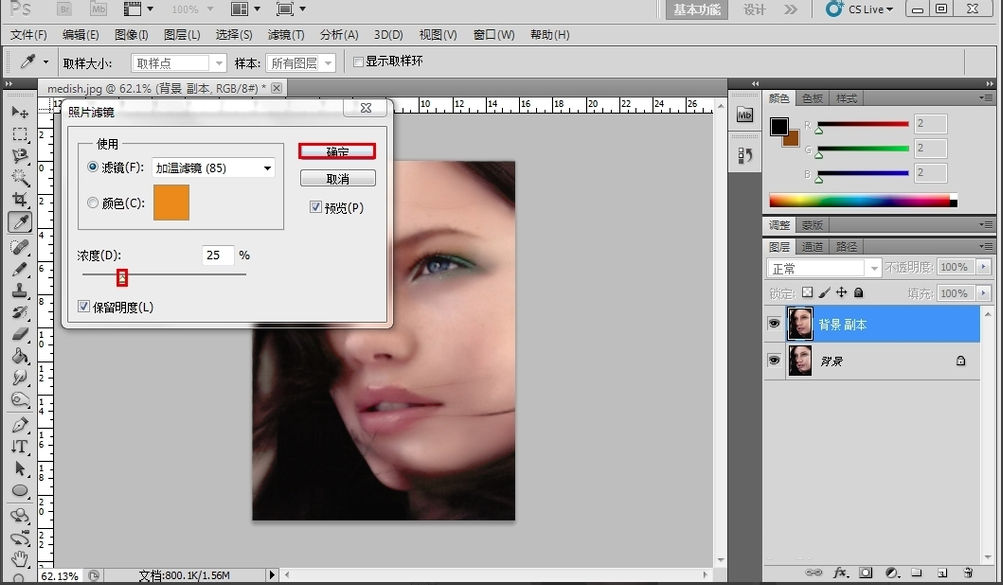Hide the 背景 副本 layer via eye icon
This screenshot has width=1003, height=585.
[x=774, y=324]
